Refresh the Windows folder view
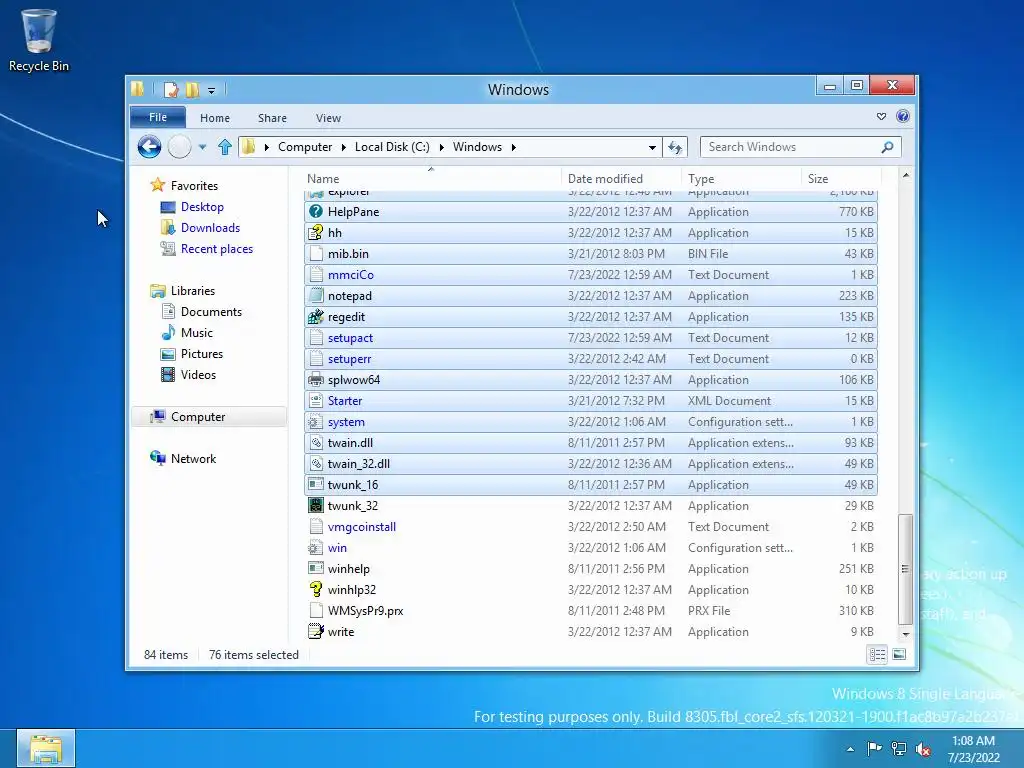This screenshot has height=768, width=1024. pyautogui.click(x=675, y=147)
